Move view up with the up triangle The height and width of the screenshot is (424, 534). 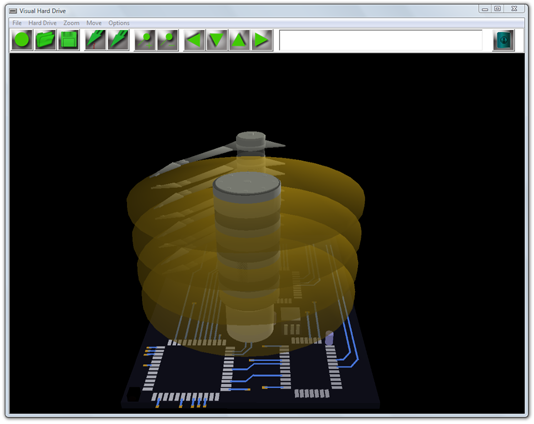(x=239, y=40)
